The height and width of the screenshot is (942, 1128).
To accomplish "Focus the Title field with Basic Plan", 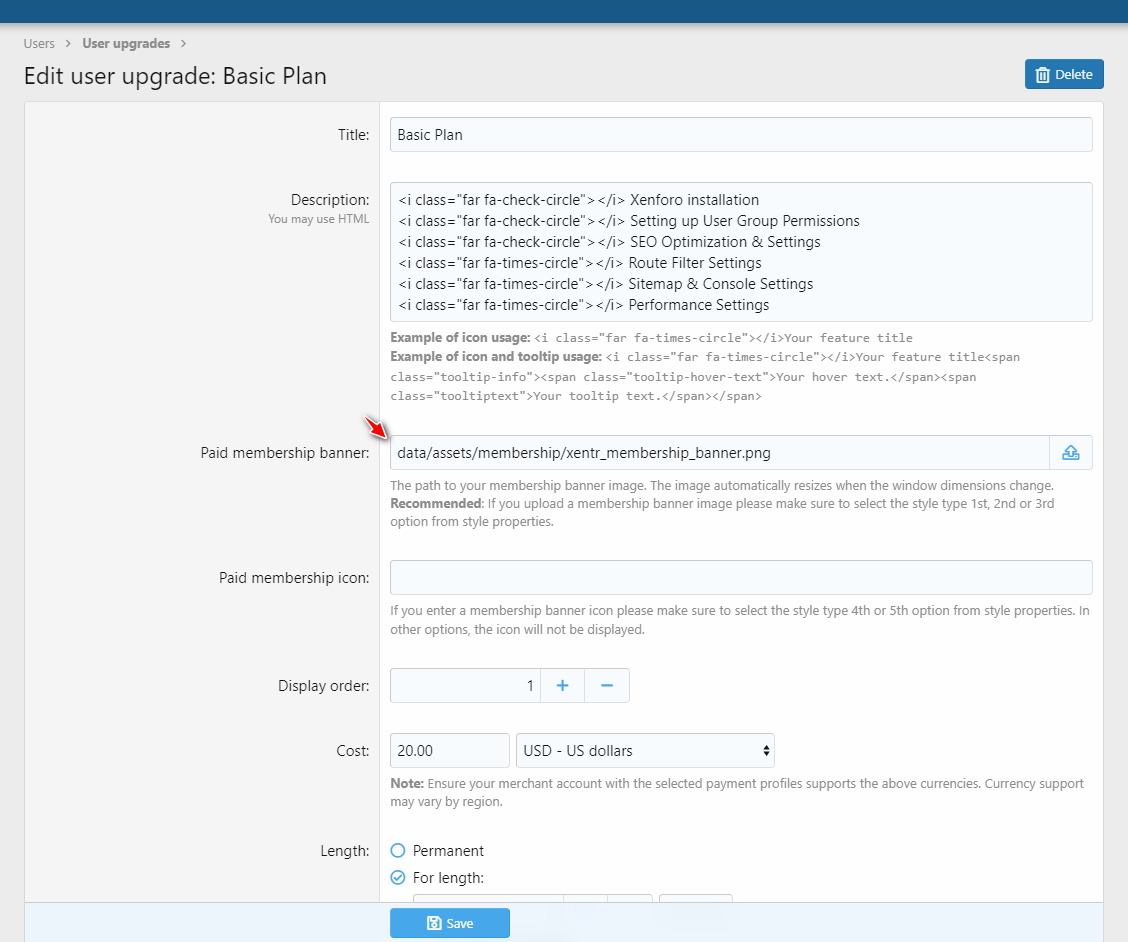I will coord(740,135).
